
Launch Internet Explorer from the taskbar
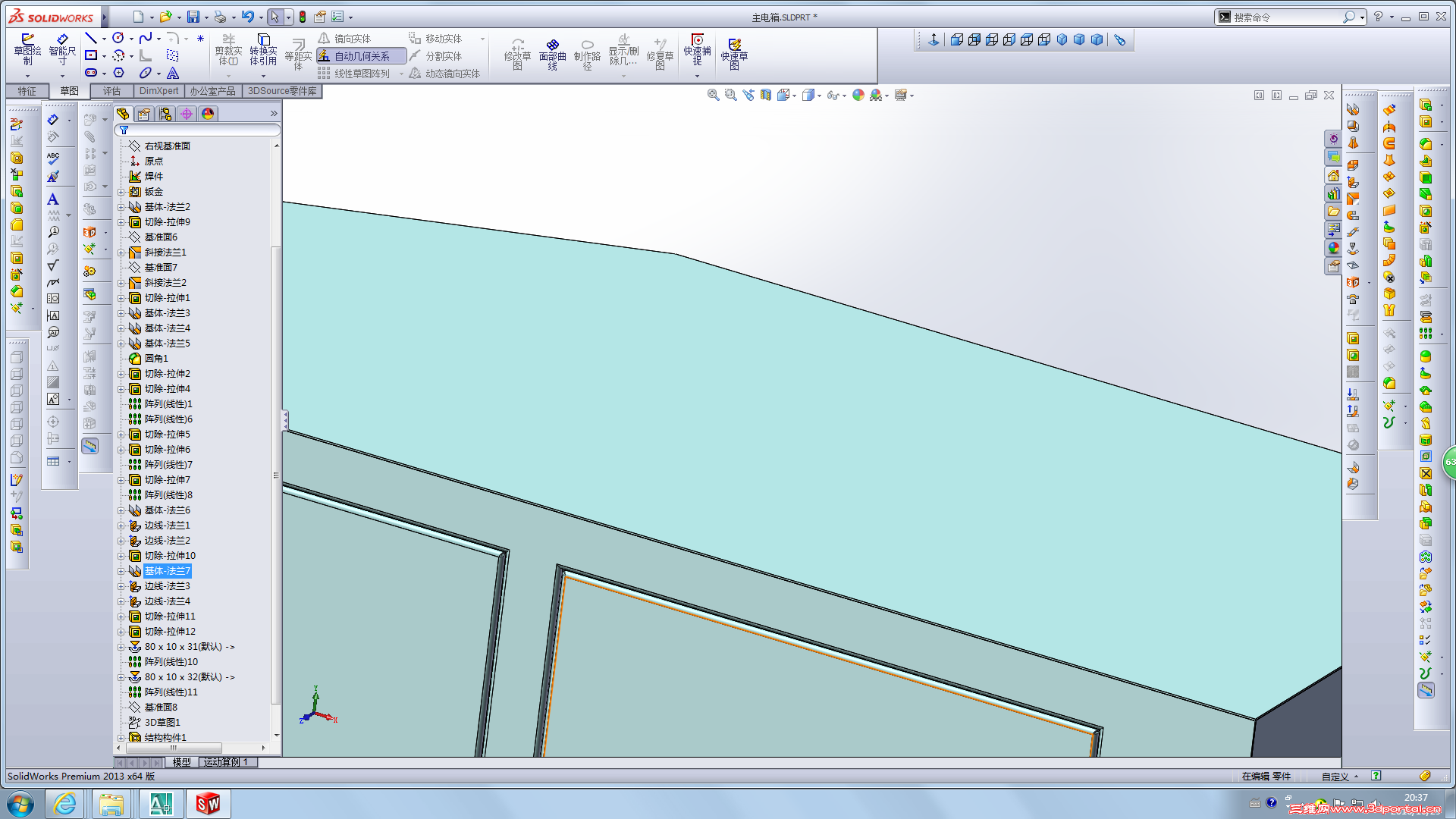click(x=65, y=804)
